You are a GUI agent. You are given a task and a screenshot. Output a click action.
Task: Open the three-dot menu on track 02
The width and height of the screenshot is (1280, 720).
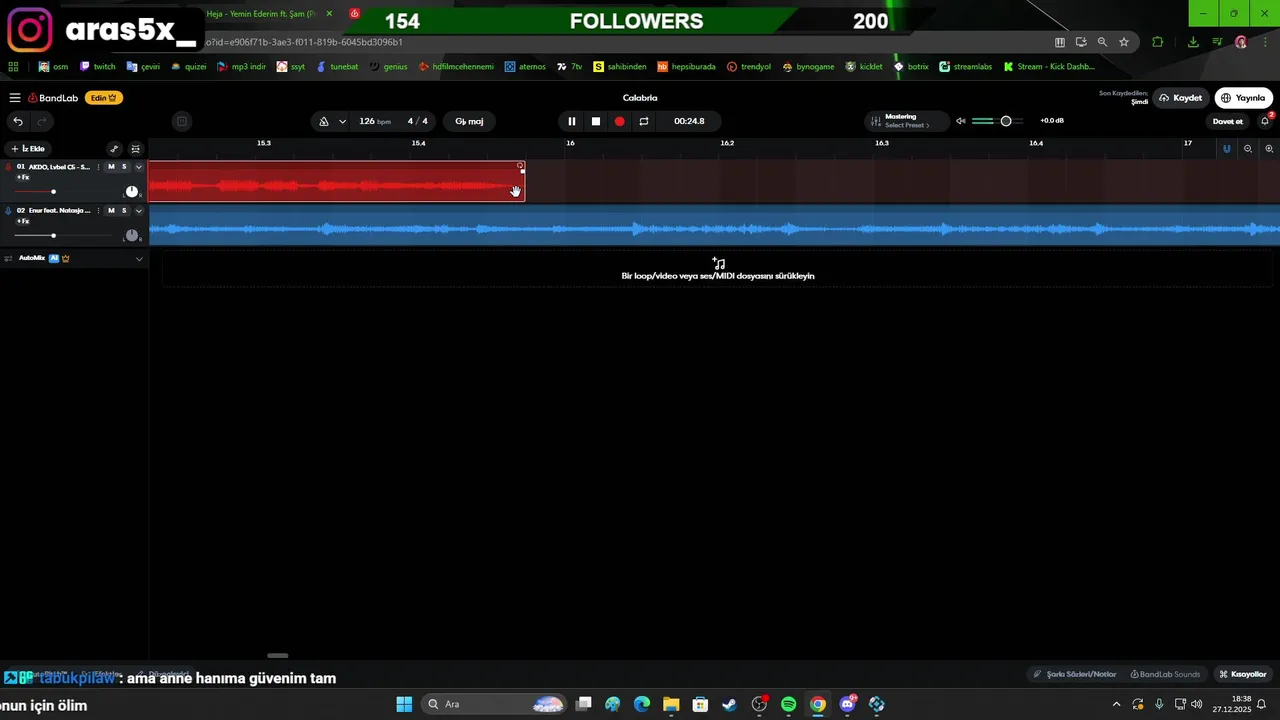[98, 211]
